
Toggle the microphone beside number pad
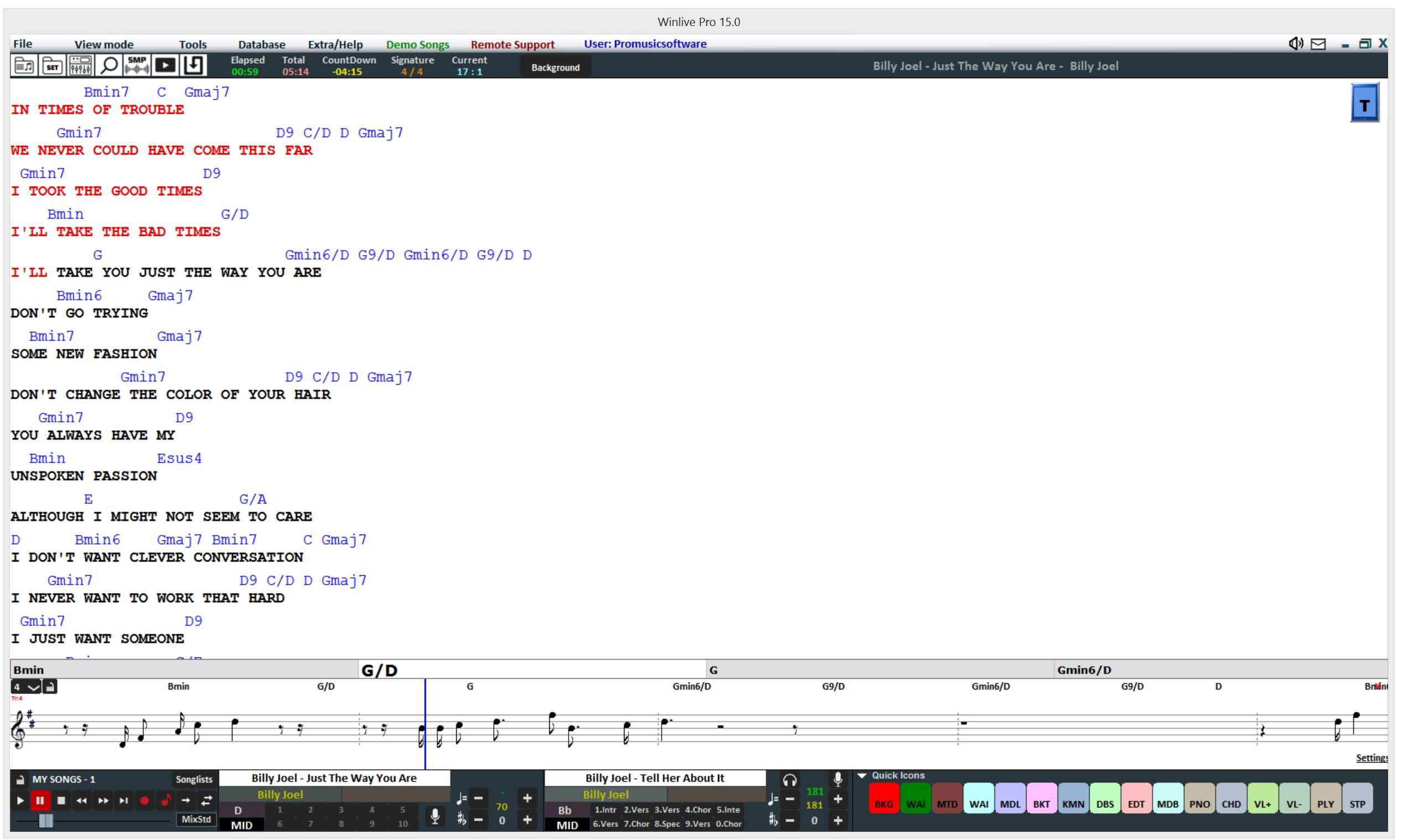pos(435,816)
